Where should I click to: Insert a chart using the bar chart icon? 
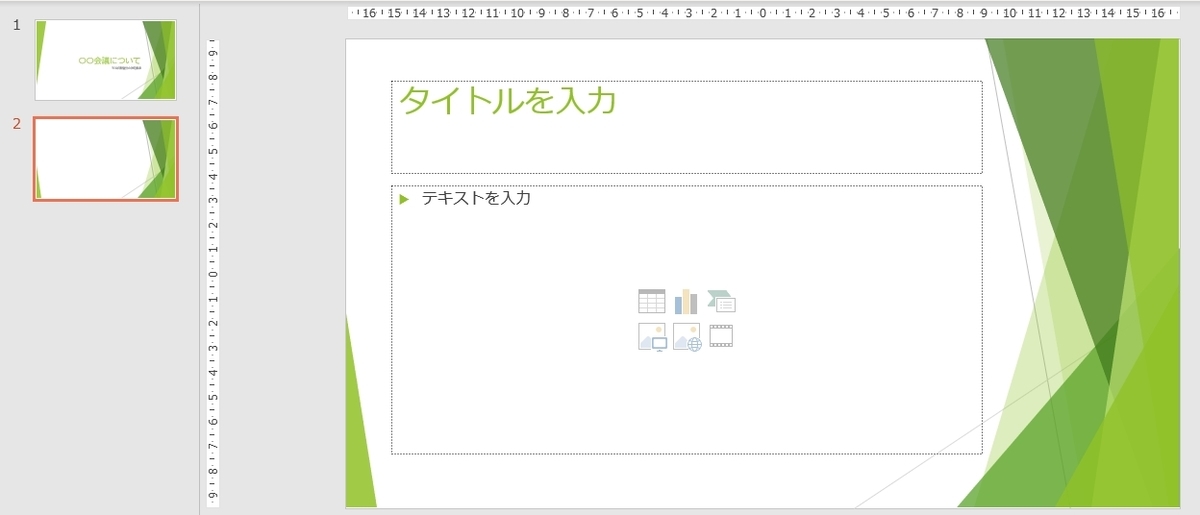pyautogui.click(x=686, y=301)
